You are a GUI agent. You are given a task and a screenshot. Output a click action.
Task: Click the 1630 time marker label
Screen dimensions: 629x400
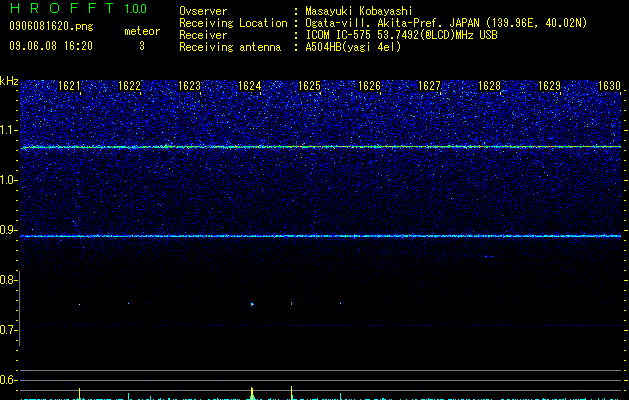[x=609, y=86]
